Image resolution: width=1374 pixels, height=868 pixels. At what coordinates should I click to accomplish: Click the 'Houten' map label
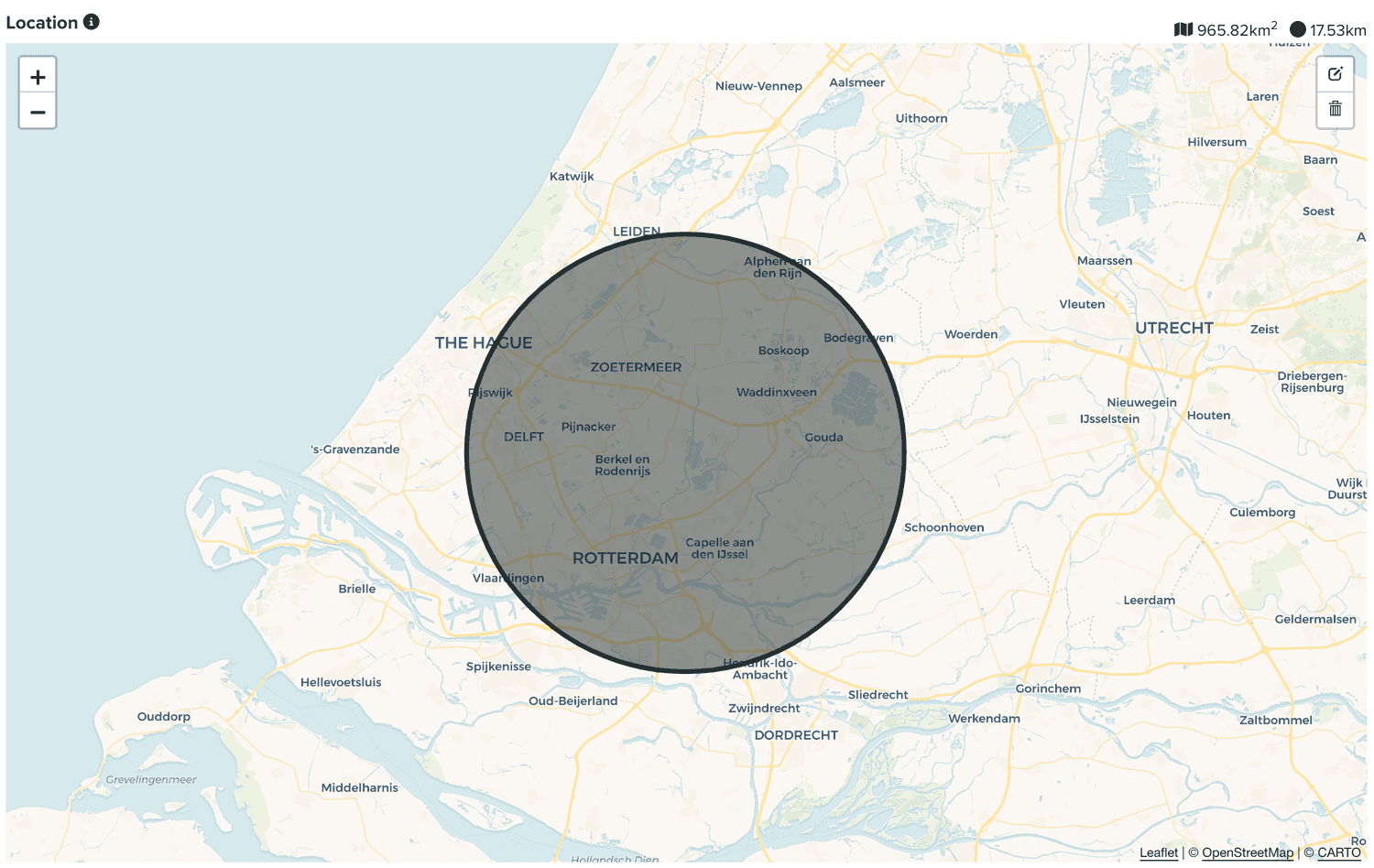tap(1208, 416)
